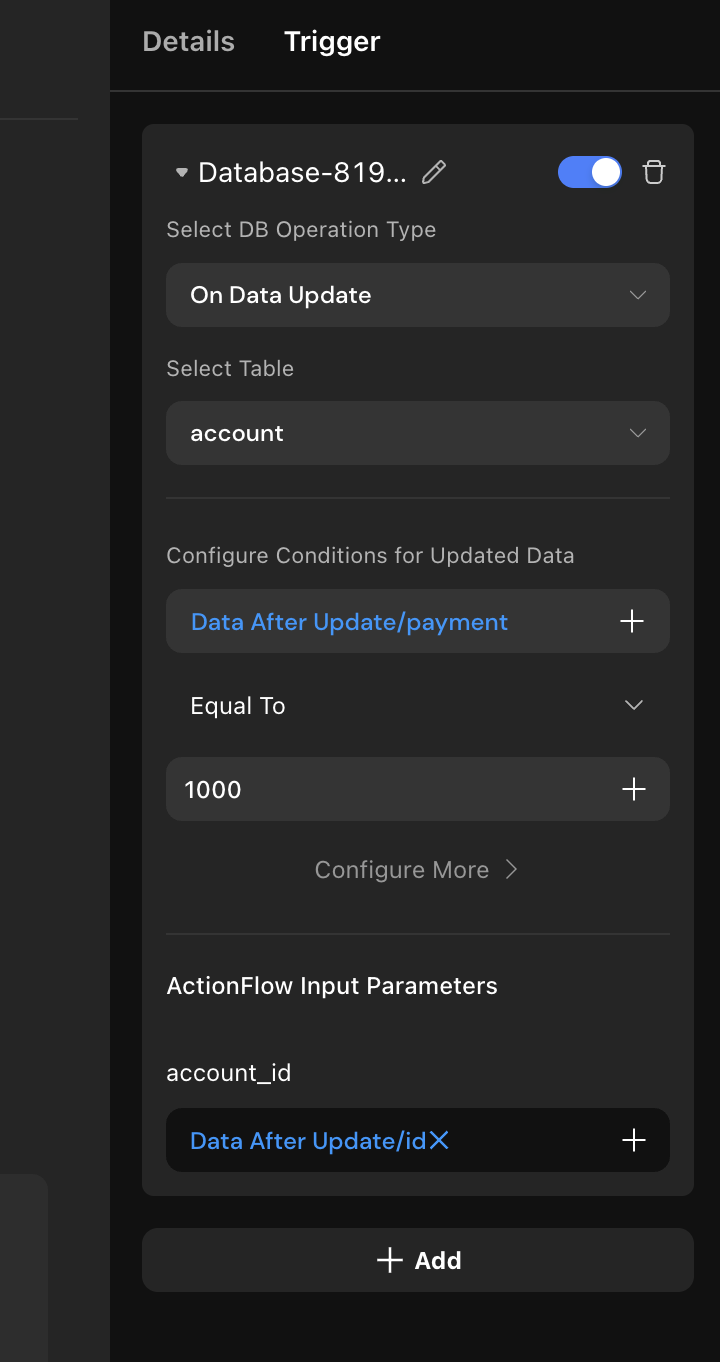Click the 1000 value input field

pos(418,789)
